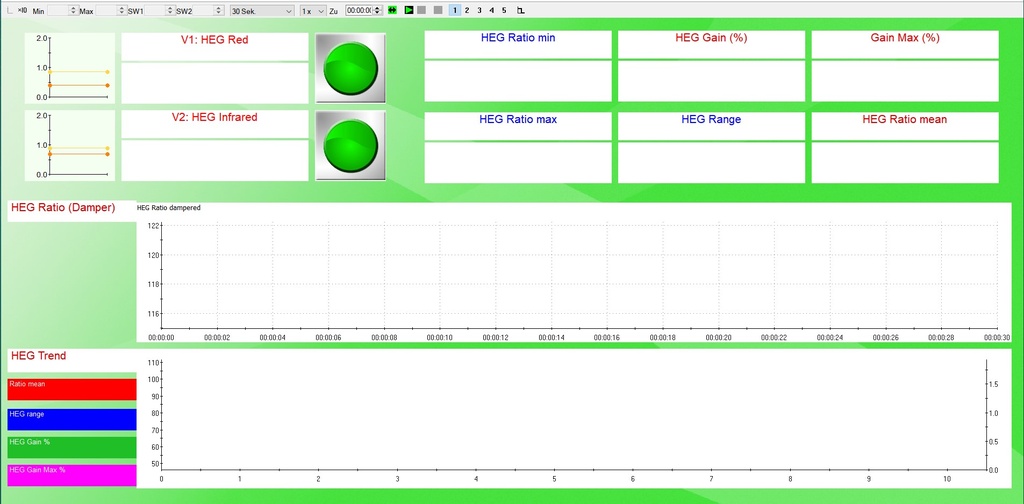Click the V1 HEG Red green indicator light
The image size is (1024, 504).
tap(351, 68)
